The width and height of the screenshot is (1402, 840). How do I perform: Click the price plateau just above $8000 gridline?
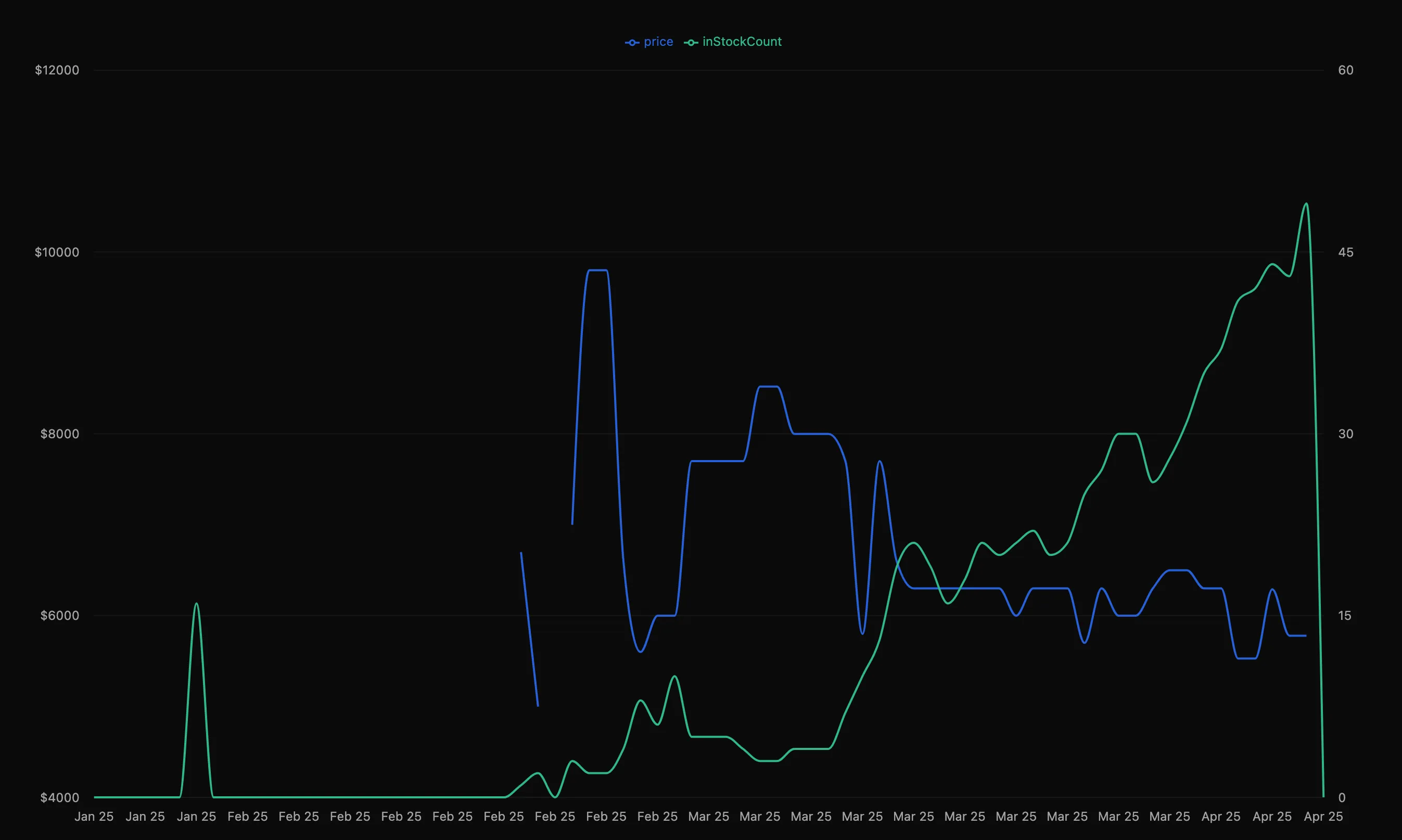pos(769,387)
